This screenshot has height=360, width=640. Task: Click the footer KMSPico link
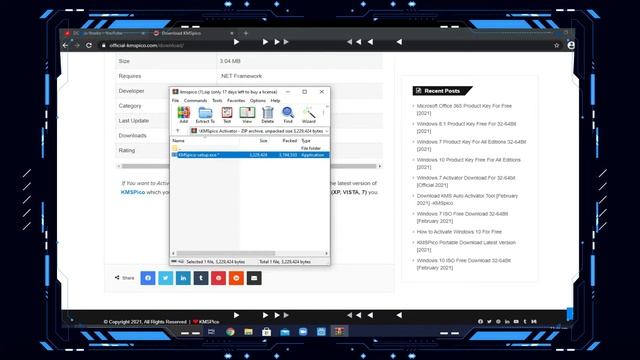(209, 322)
